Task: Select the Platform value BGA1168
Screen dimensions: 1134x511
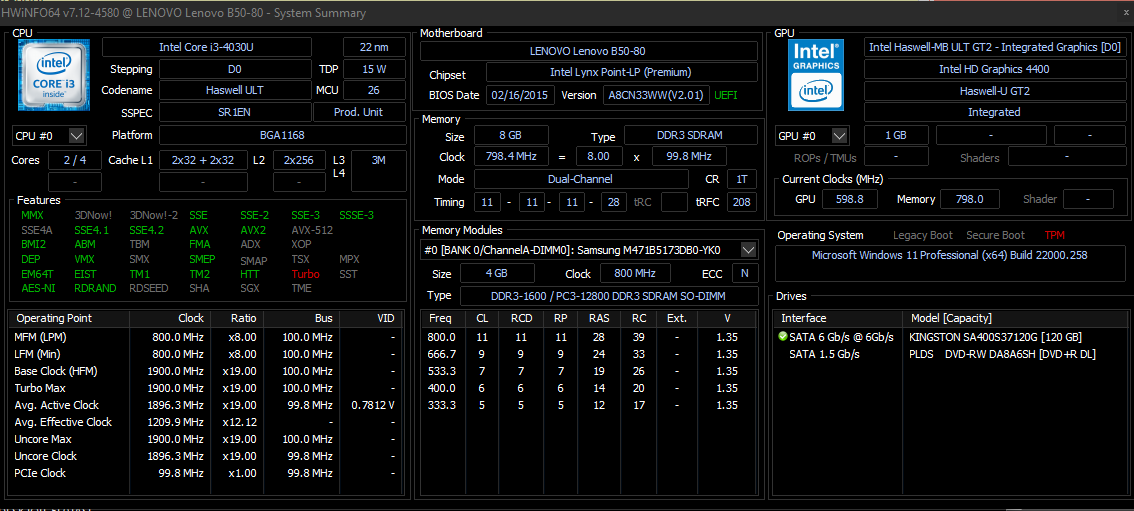Action: pos(282,135)
